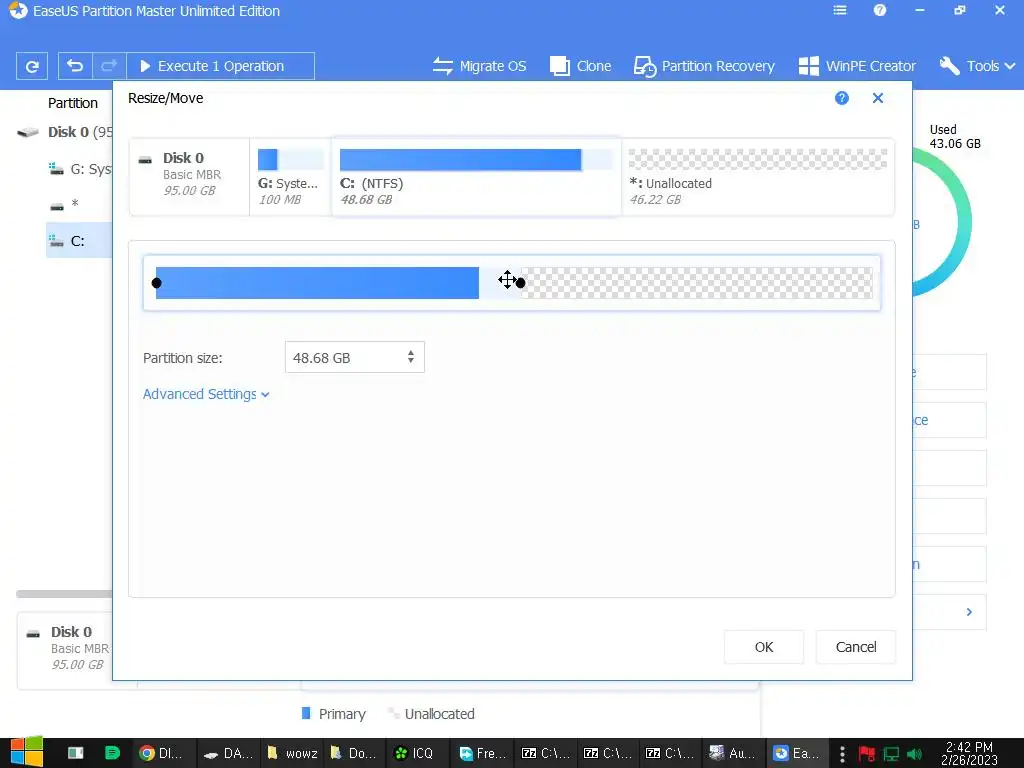Click the title bar help icon

pos(880,10)
